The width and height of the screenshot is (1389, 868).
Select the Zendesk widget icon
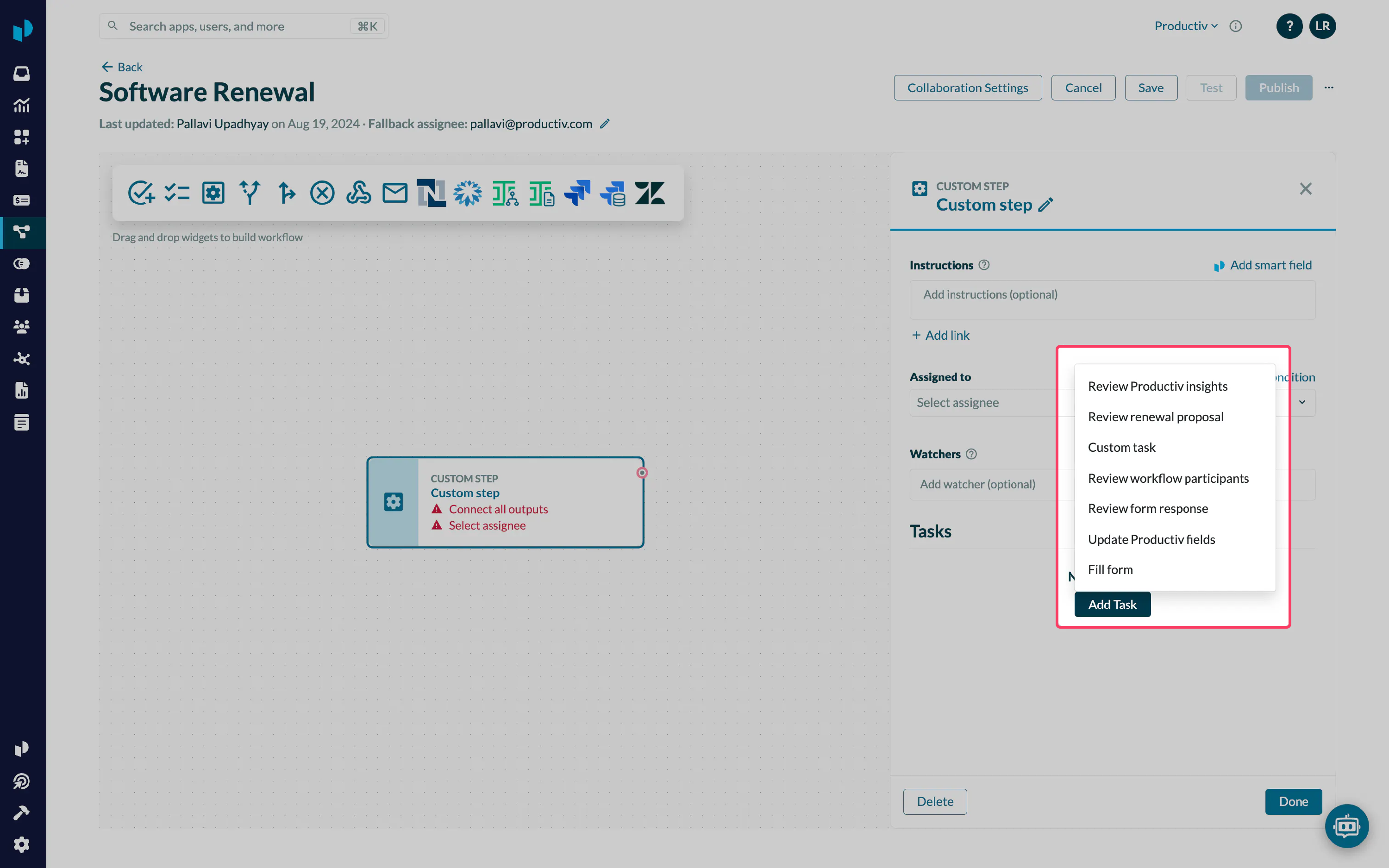pyautogui.click(x=649, y=193)
